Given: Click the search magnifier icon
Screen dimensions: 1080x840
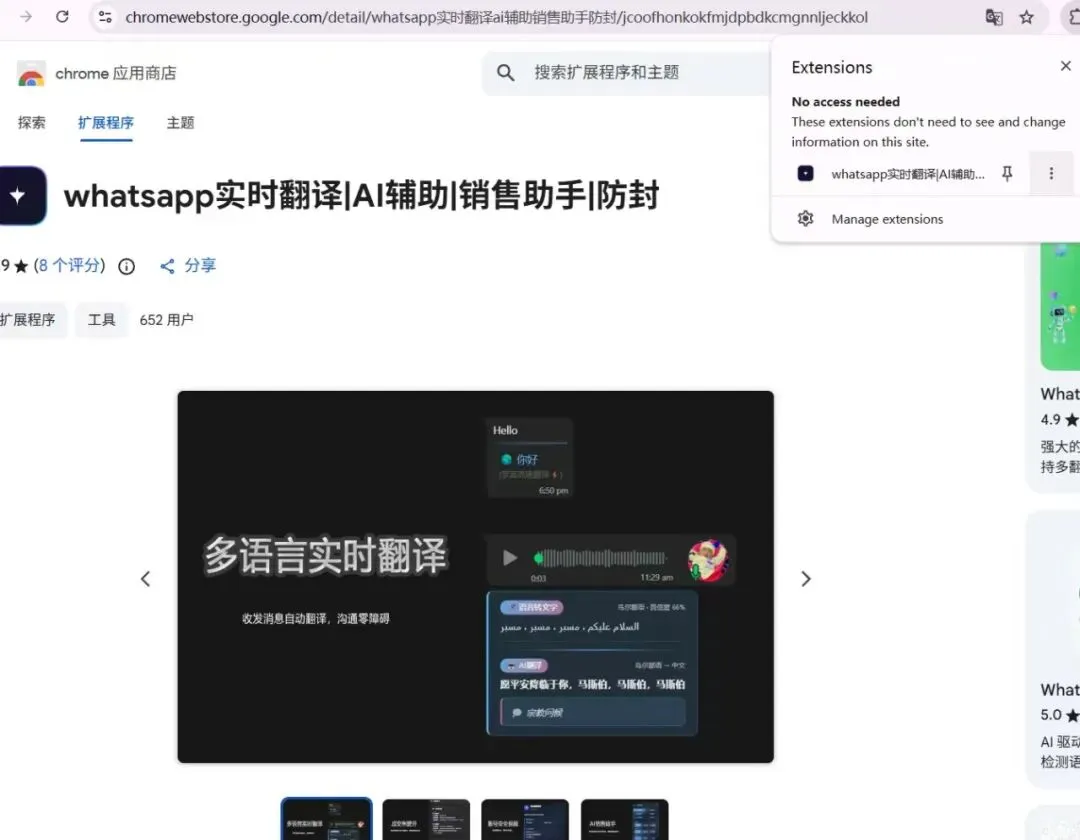Looking at the screenshot, I should (506, 72).
